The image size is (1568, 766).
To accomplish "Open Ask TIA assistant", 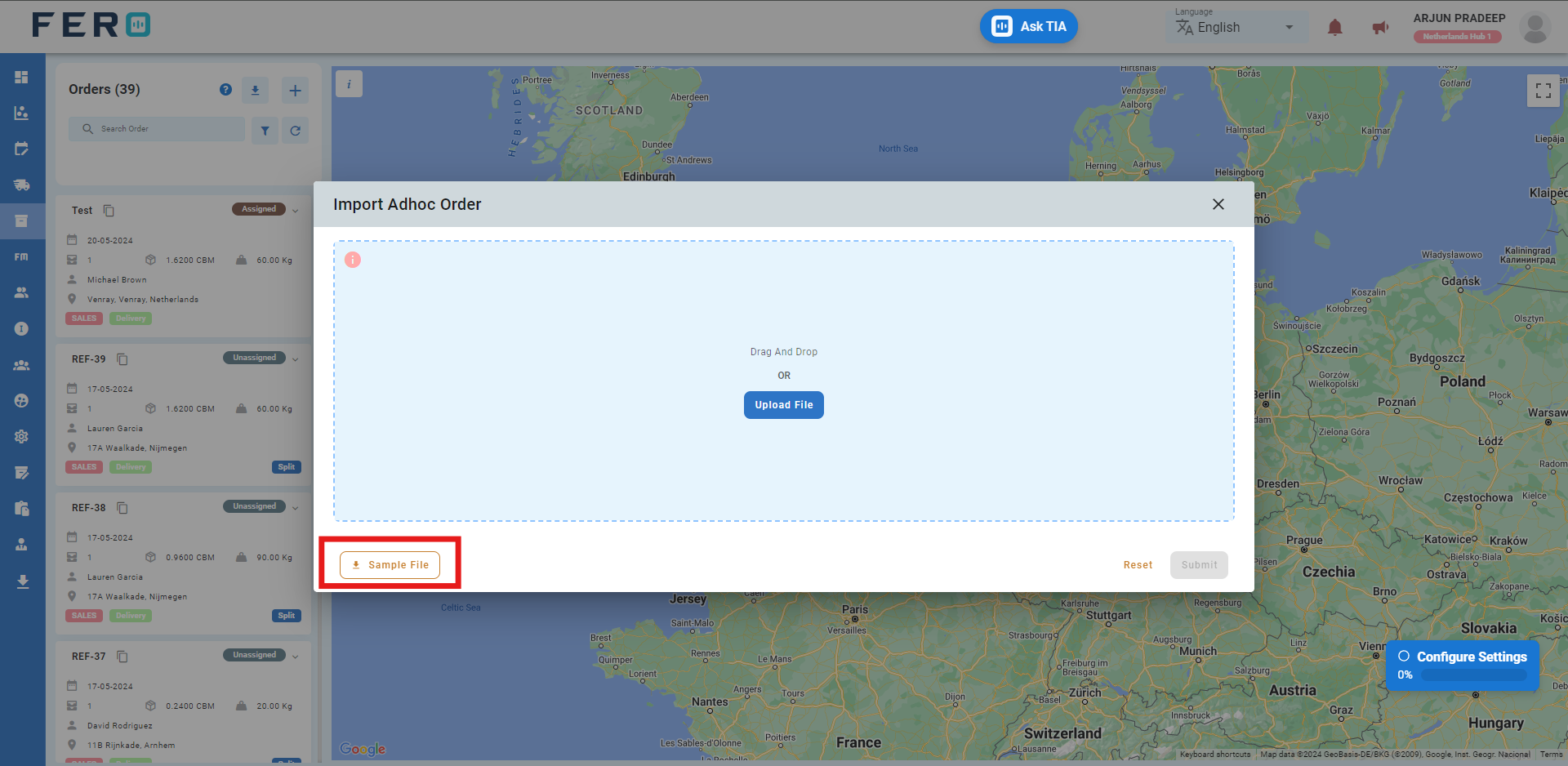I will pos(1029,26).
